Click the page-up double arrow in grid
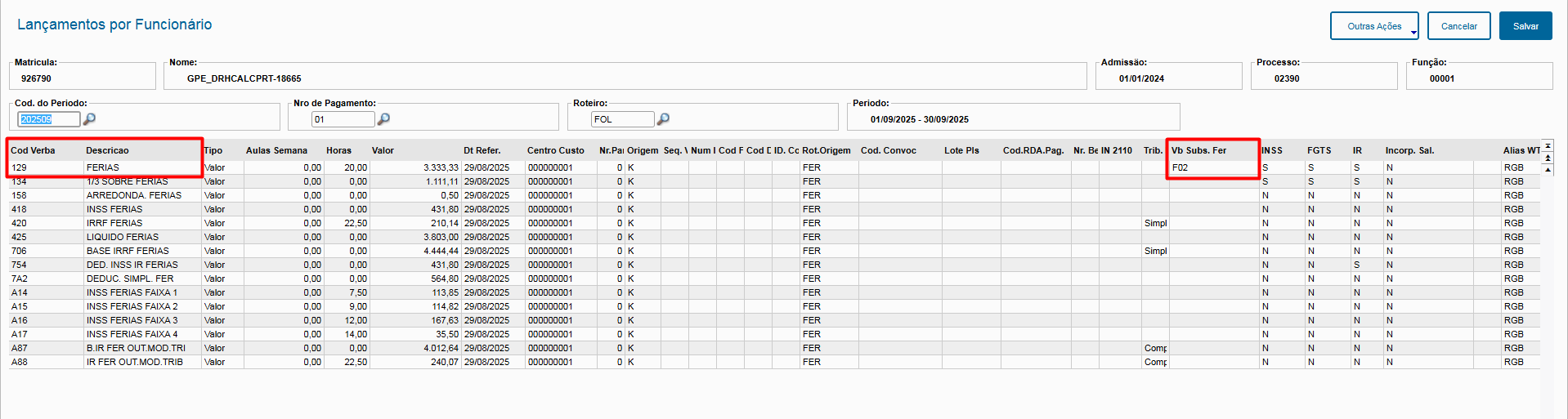 (x=1547, y=157)
